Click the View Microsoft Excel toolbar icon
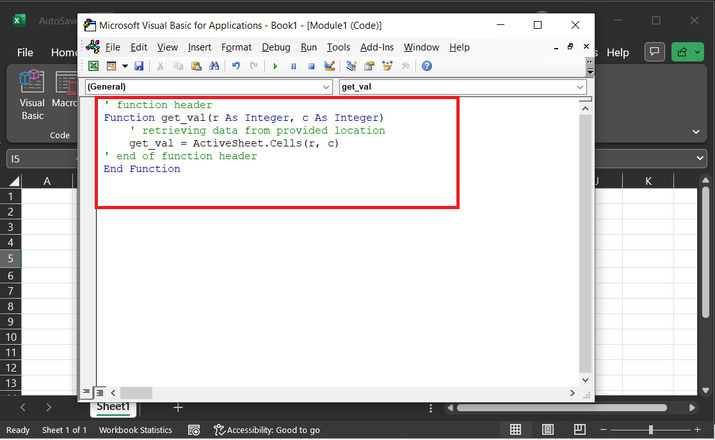This screenshot has height=440, width=715. 93,66
